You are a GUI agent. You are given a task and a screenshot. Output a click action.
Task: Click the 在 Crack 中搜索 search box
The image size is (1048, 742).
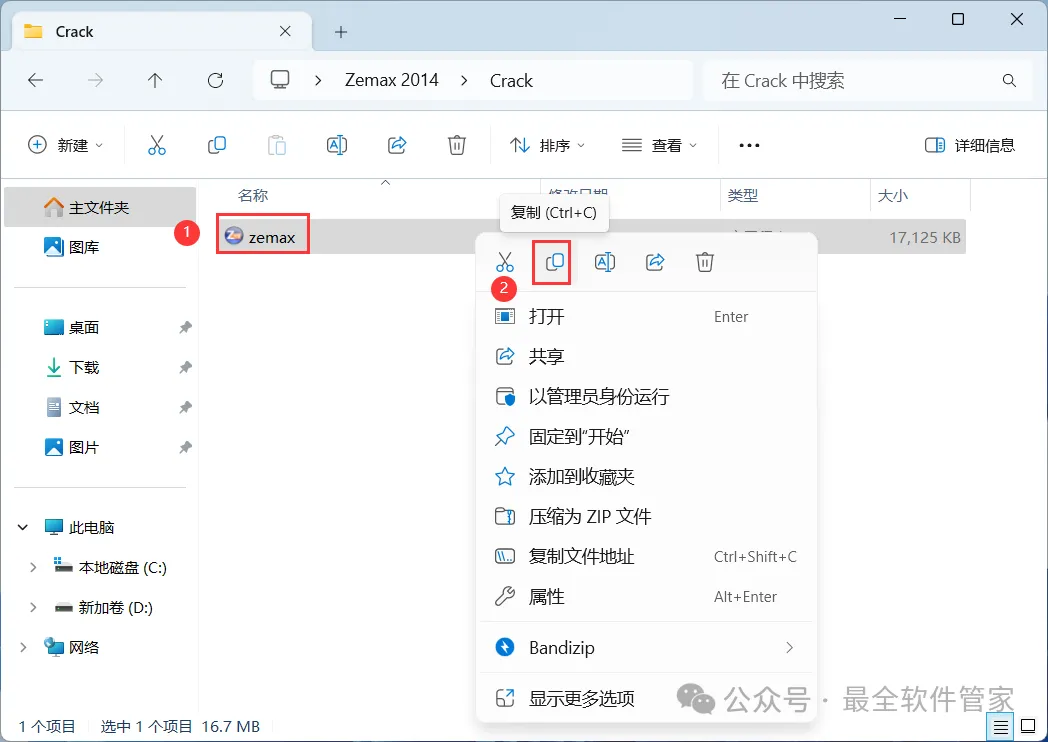[868, 81]
